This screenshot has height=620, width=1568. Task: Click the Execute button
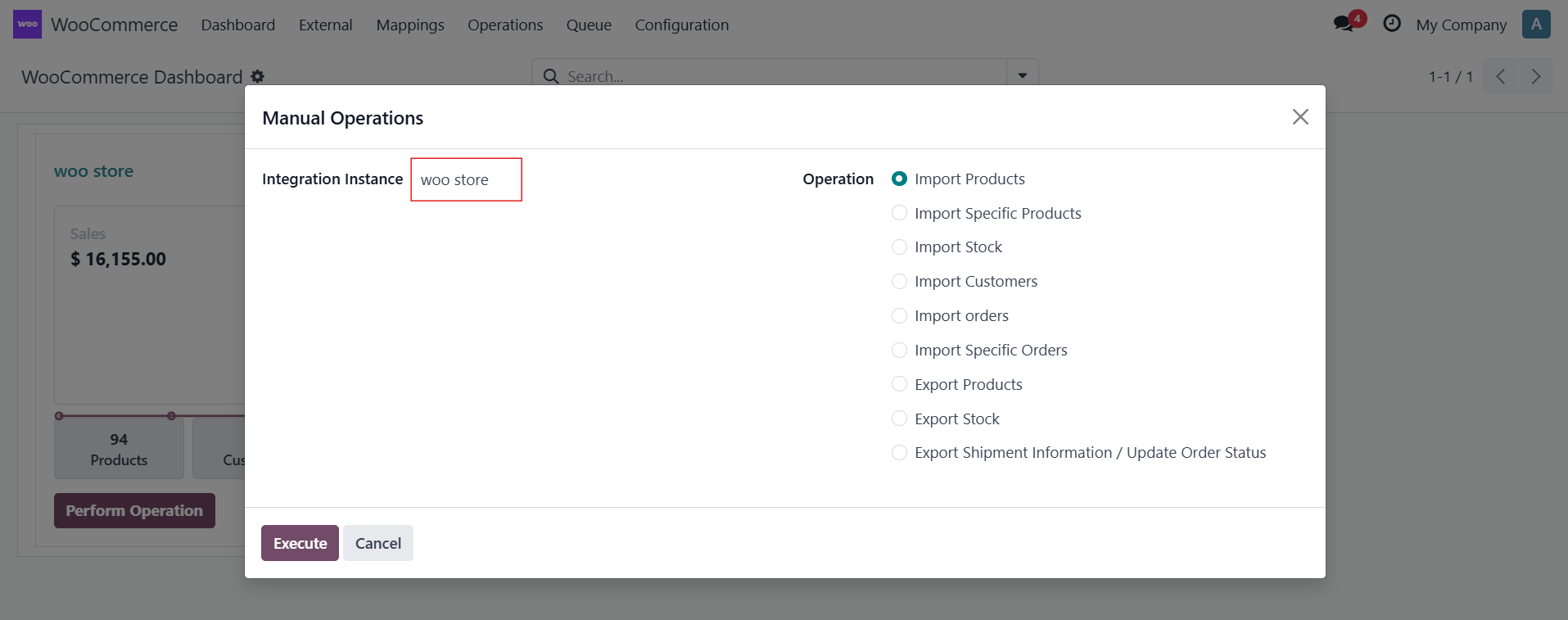click(300, 543)
